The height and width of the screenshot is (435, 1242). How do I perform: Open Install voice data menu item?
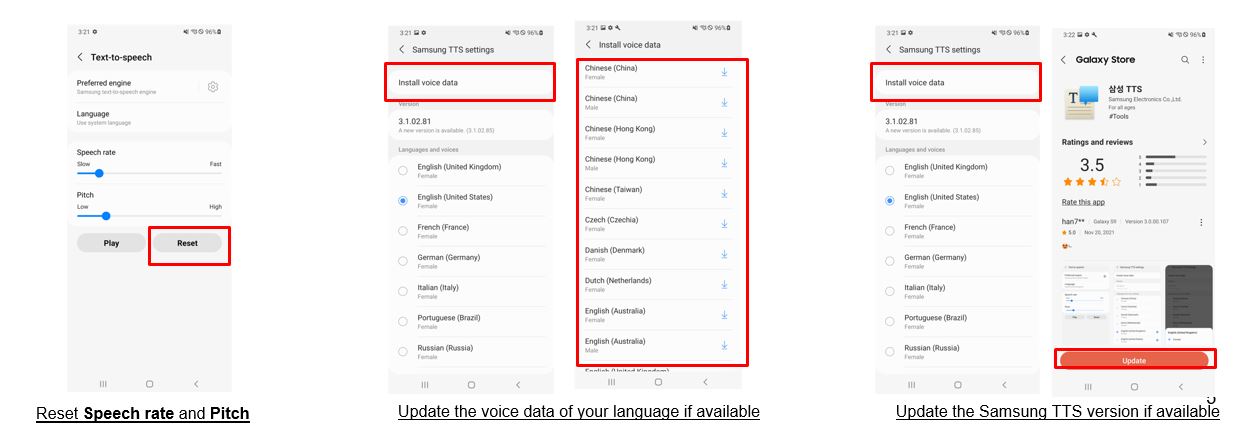[x=469, y=83]
